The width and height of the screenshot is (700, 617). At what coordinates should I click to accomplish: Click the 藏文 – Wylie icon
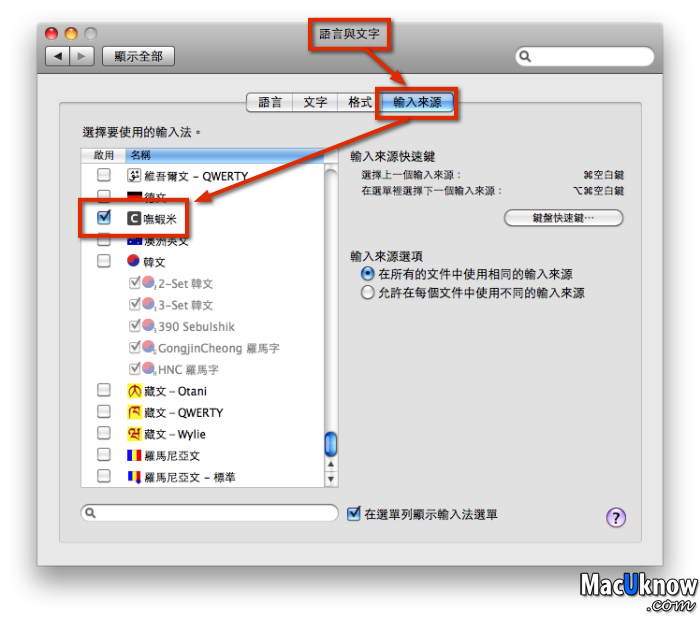pyautogui.click(x=134, y=434)
